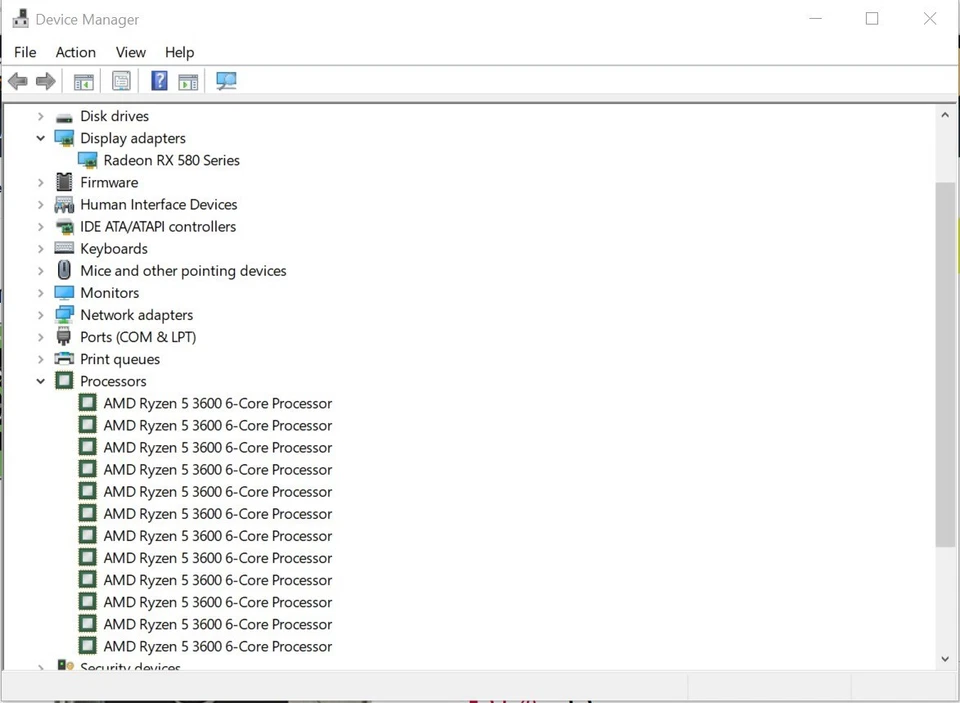Click the Mice and other pointing devices icon

click(x=64, y=270)
